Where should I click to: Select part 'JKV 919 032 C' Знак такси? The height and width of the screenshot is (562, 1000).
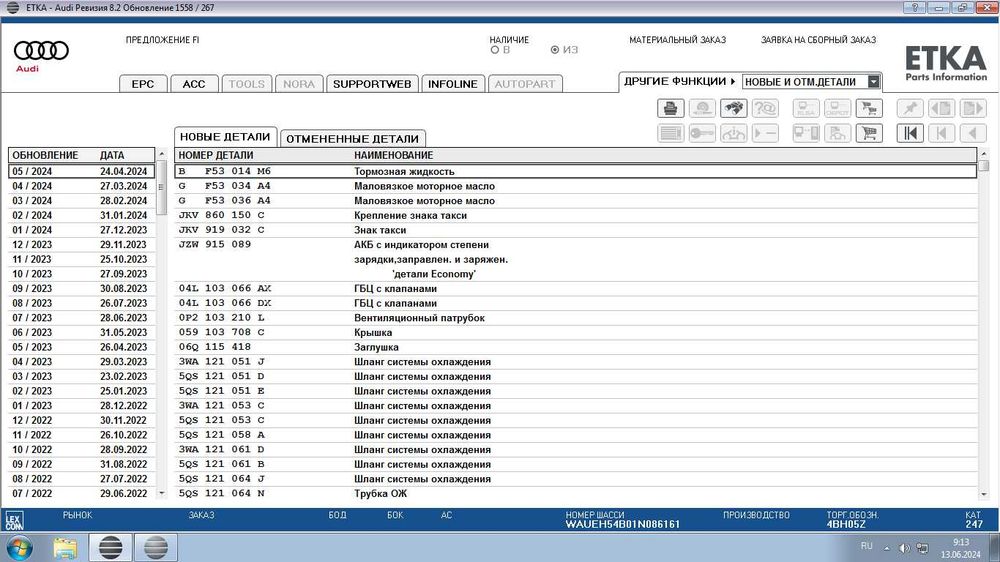pos(576,230)
